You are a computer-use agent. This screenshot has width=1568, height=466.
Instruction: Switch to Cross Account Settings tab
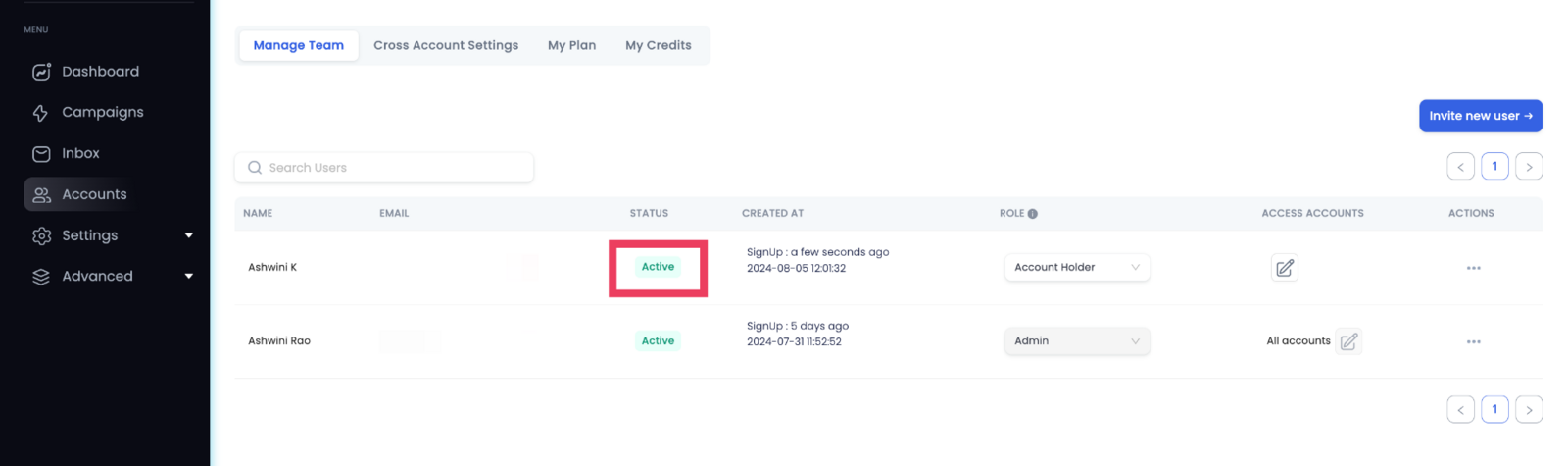coord(446,45)
